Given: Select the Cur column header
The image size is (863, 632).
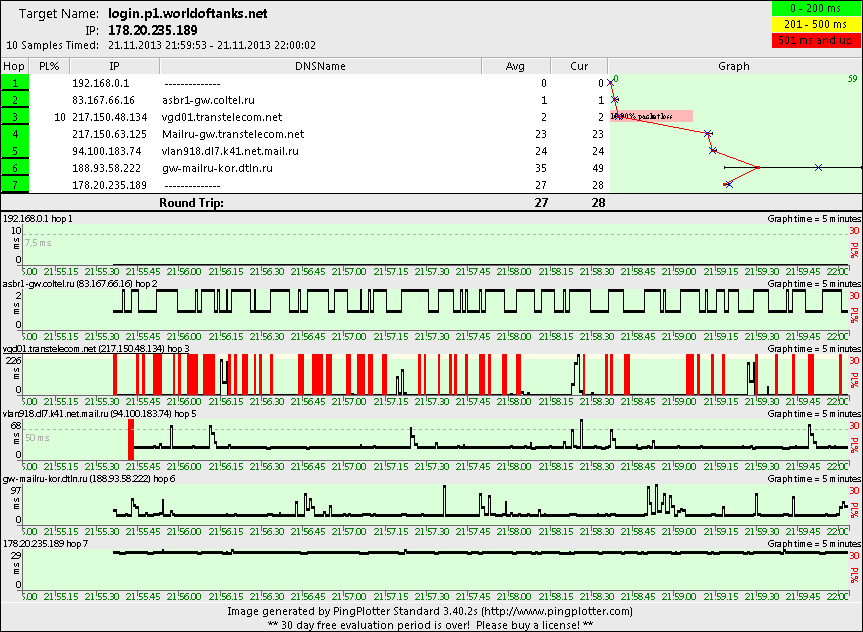Looking at the screenshot, I should click(578, 66).
